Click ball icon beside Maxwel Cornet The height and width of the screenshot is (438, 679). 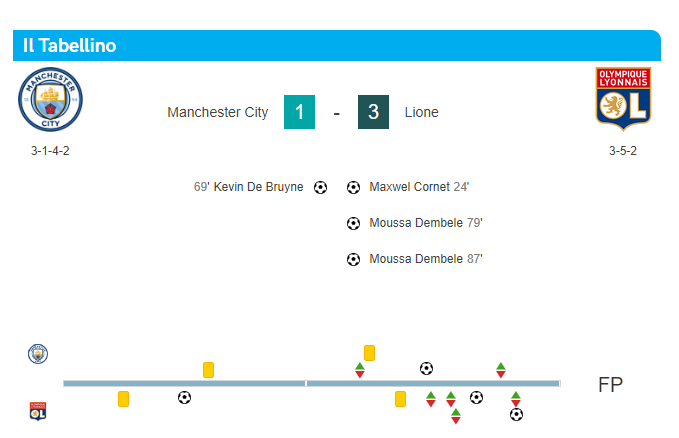point(353,187)
